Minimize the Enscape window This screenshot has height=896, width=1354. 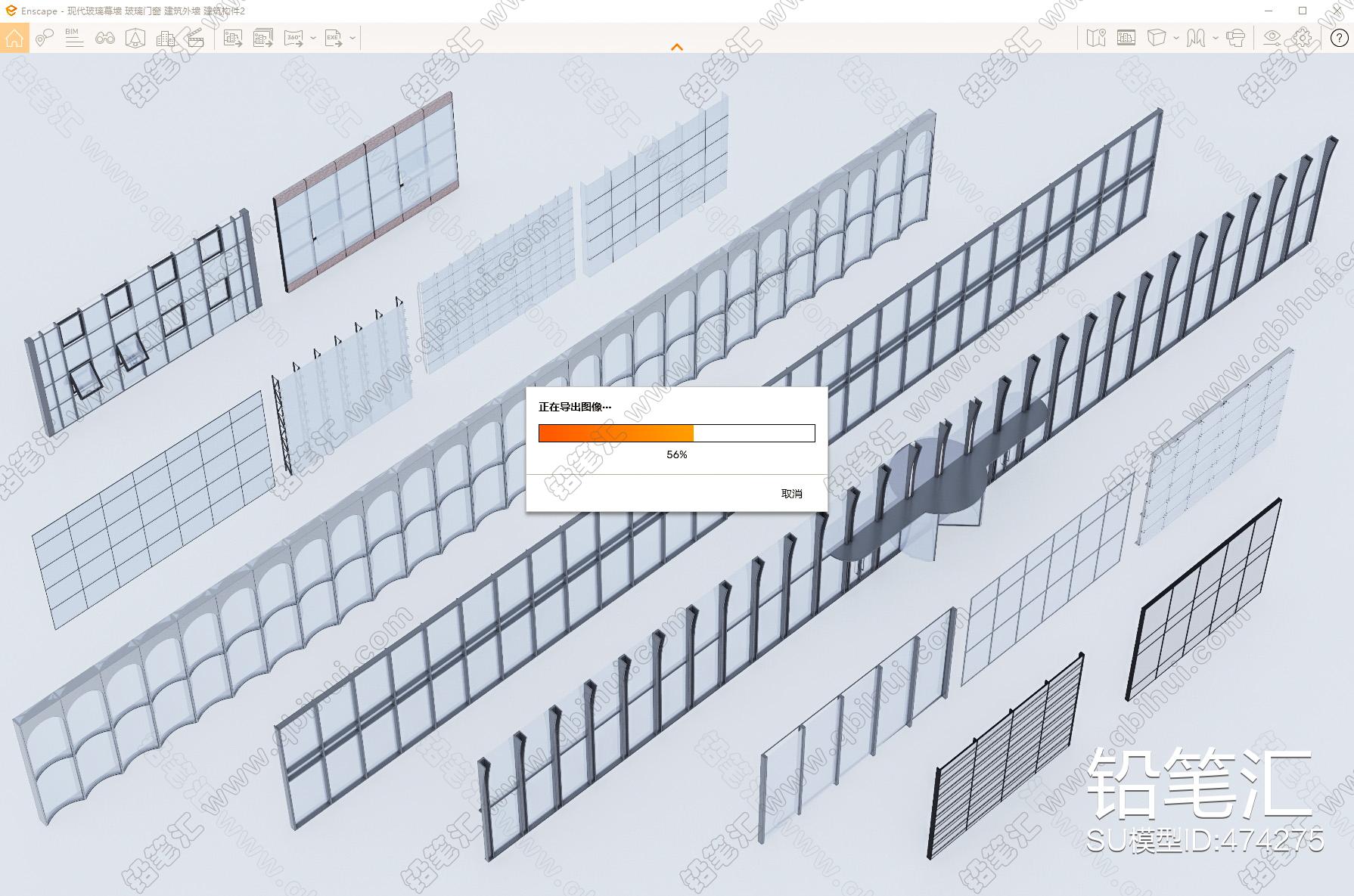tap(1269, 11)
